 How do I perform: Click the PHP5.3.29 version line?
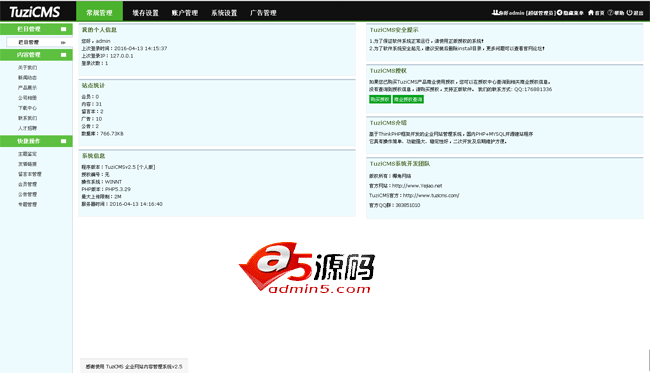click(x=106, y=189)
